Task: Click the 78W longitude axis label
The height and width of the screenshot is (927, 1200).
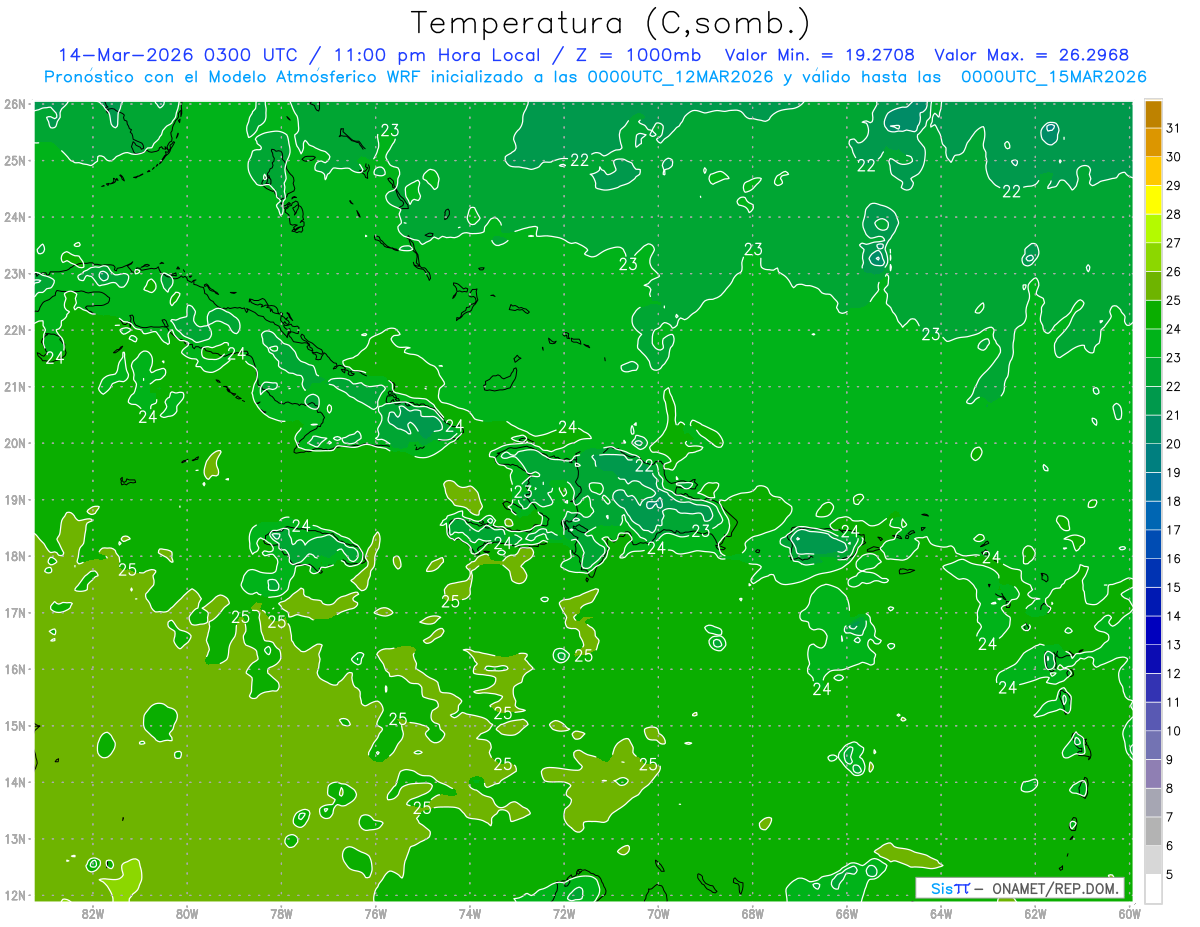Action: click(281, 913)
